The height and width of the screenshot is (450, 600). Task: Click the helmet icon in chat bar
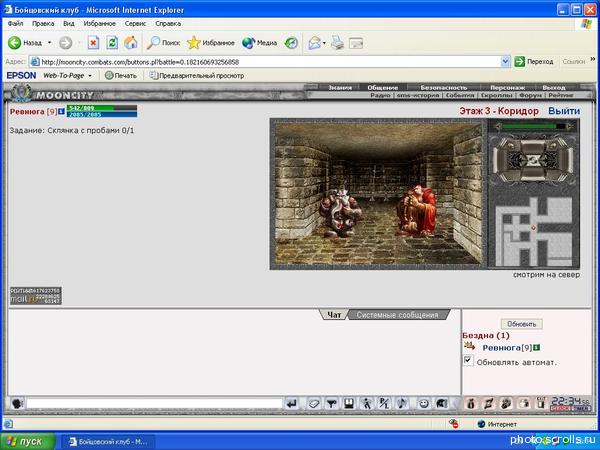pos(442,404)
